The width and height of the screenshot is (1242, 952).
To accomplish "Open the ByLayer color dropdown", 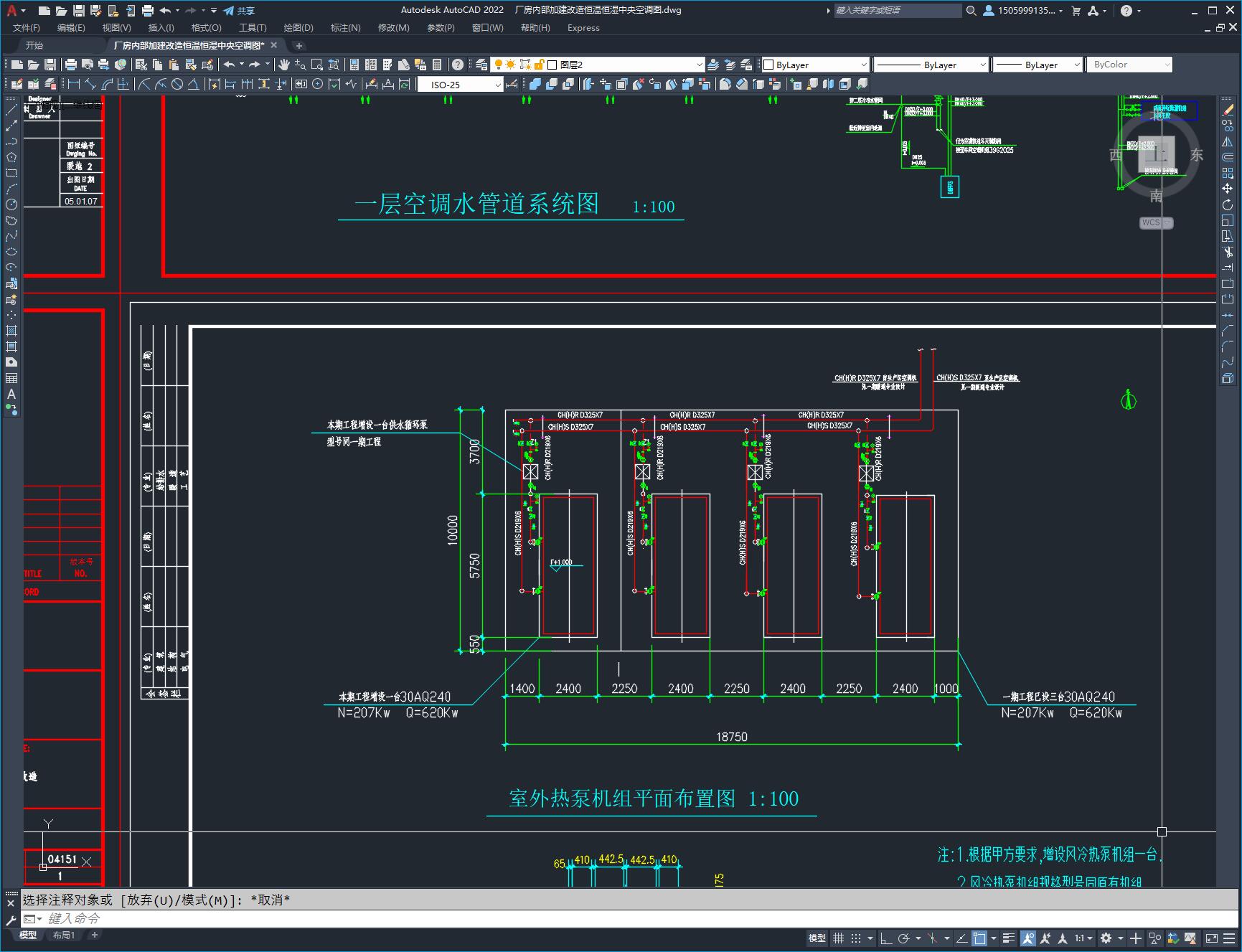I will [814, 65].
